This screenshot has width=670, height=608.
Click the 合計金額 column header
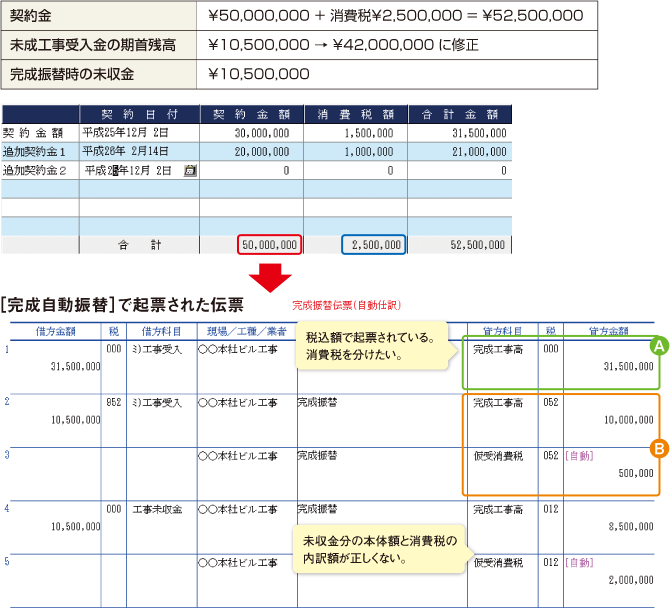coord(459,113)
